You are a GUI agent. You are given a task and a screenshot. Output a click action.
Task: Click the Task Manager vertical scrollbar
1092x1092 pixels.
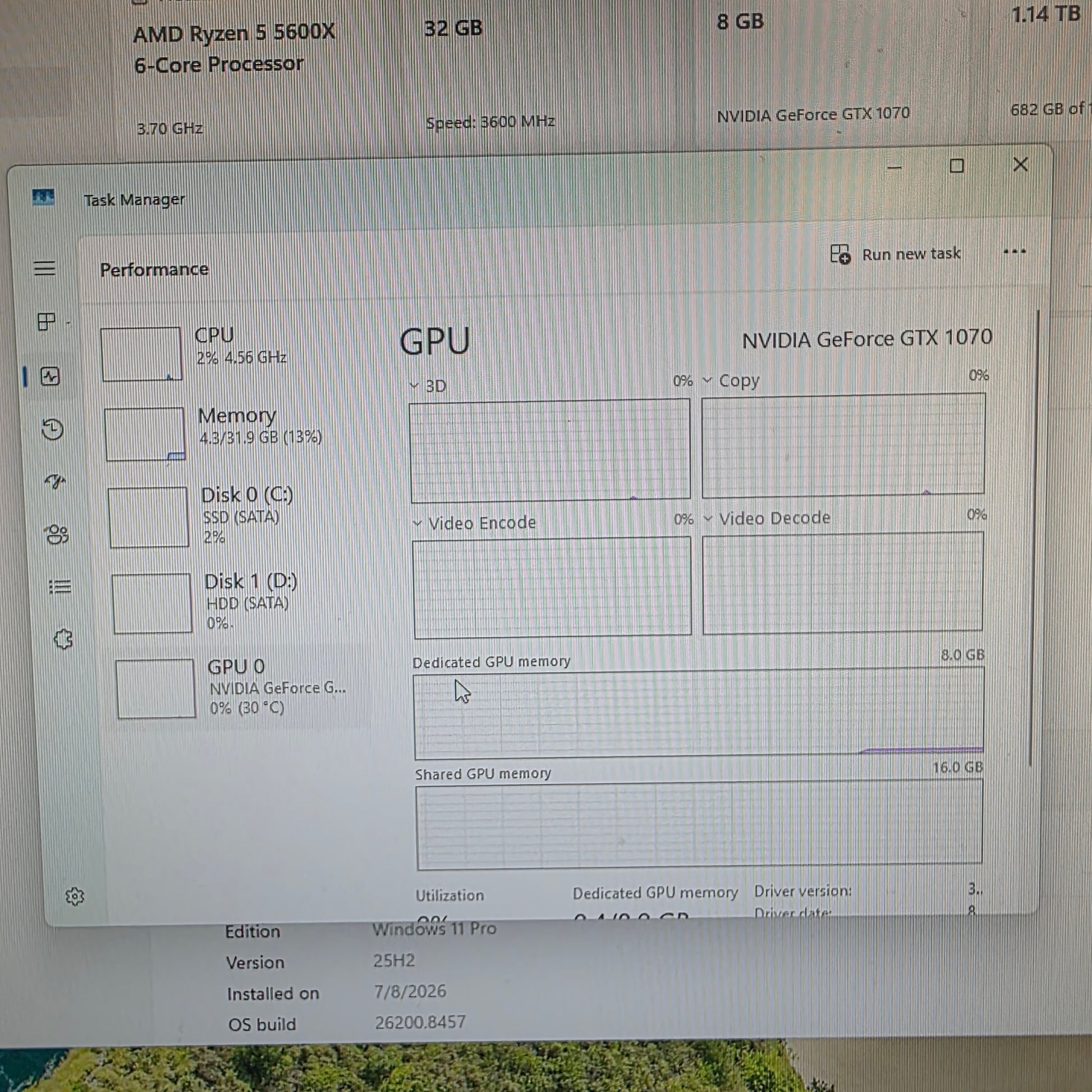(x=1035, y=537)
